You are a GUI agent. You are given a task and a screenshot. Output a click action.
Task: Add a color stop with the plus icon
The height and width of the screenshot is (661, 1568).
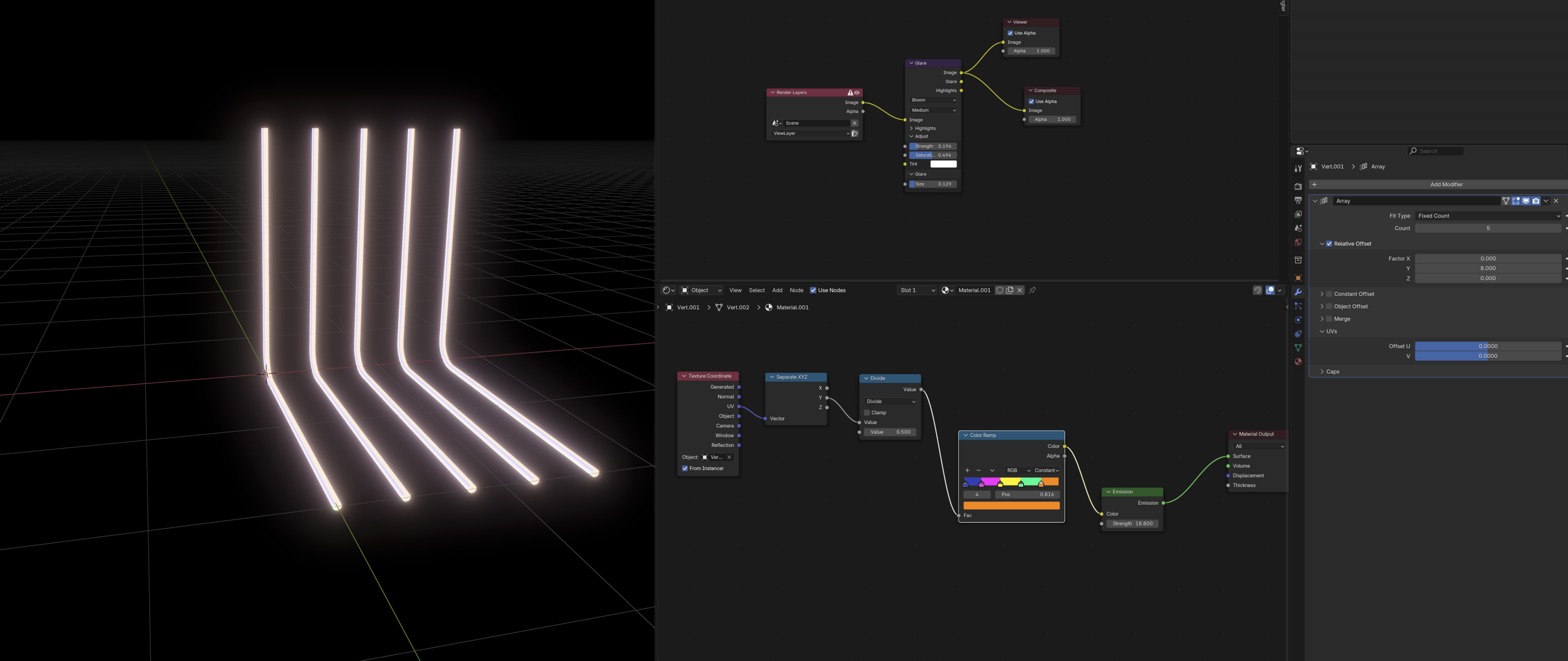[967, 470]
